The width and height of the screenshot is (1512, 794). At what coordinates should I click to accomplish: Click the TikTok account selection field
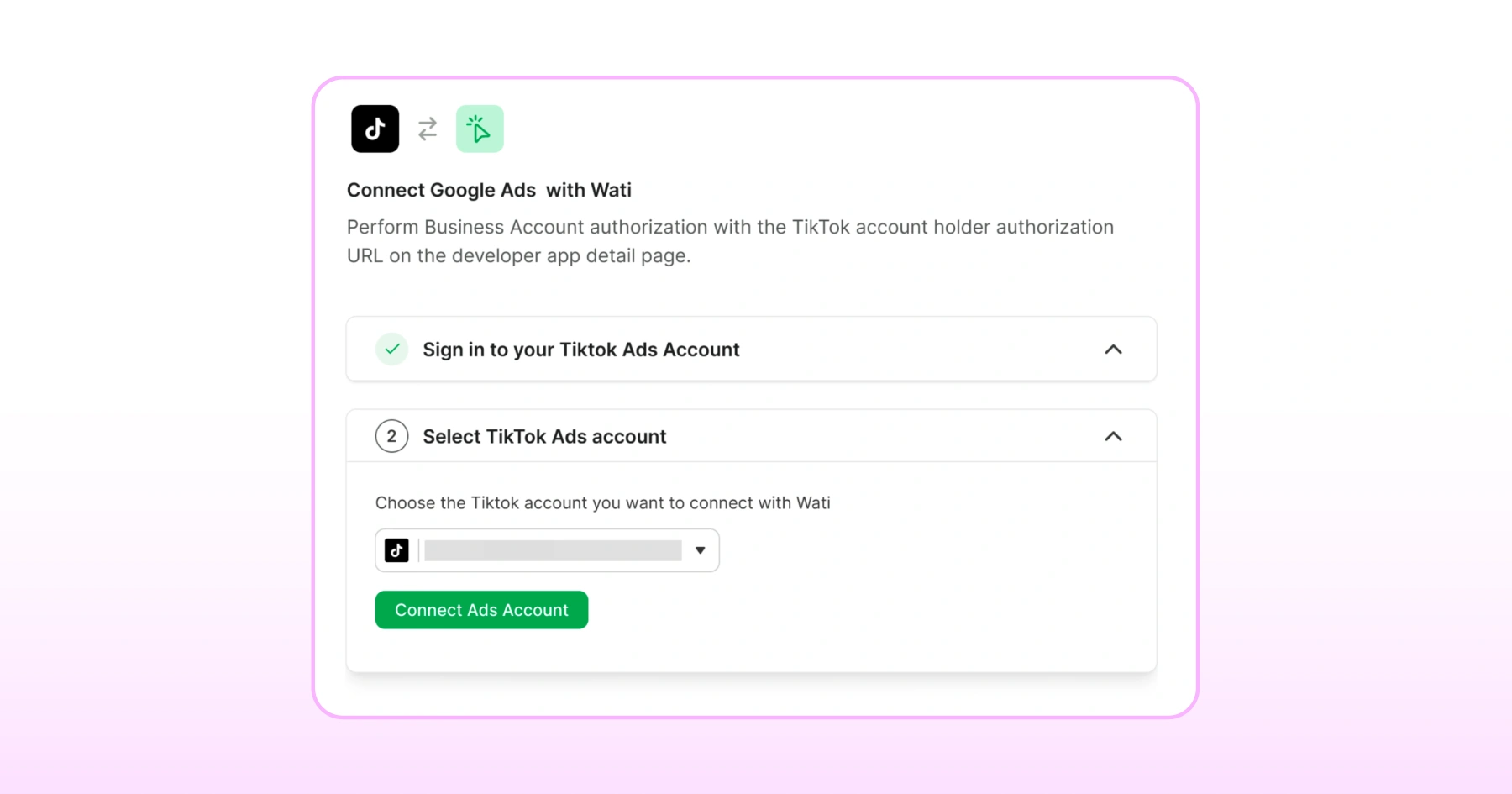pos(547,550)
